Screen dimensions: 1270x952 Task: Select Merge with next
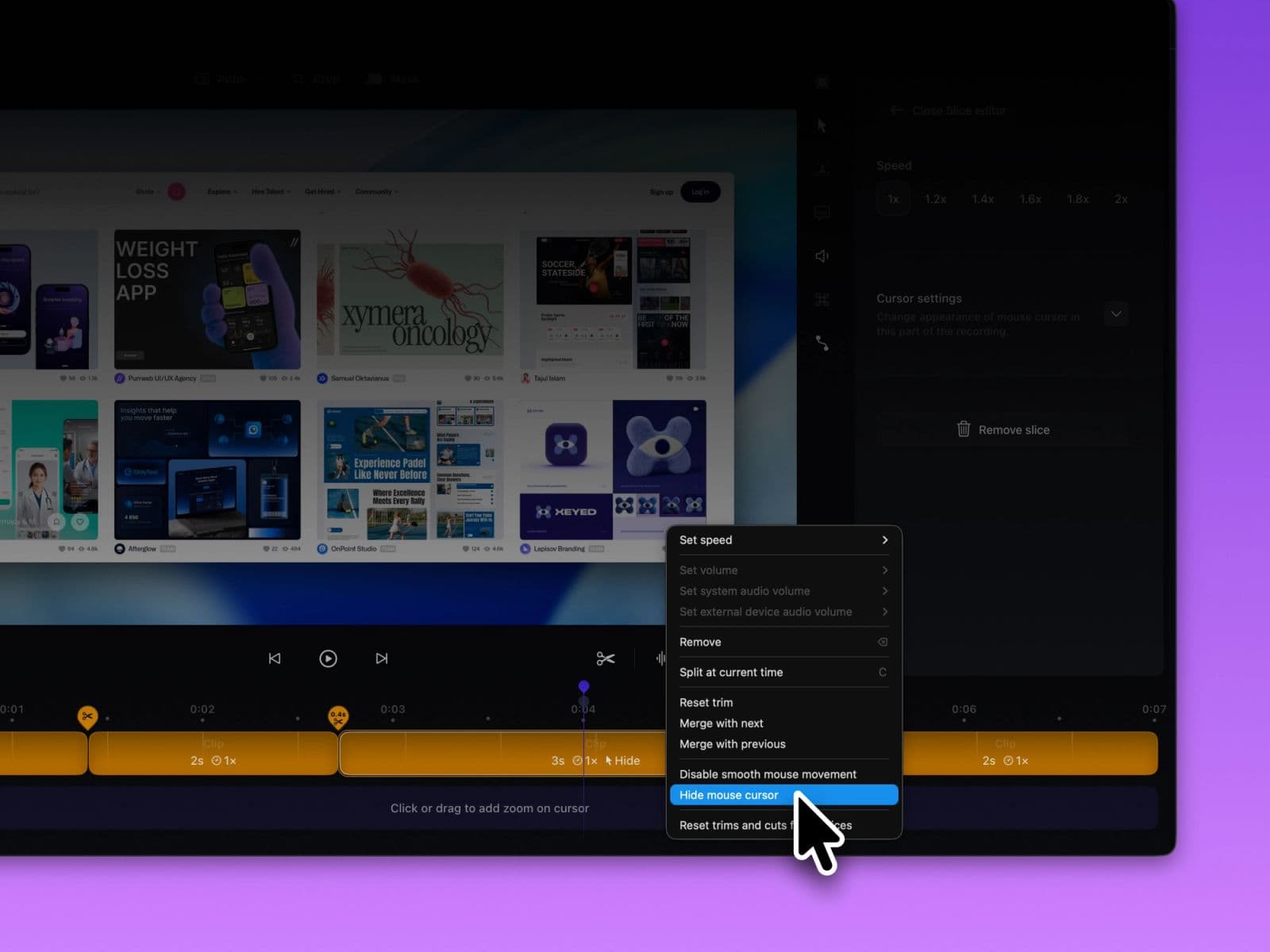(x=721, y=724)
